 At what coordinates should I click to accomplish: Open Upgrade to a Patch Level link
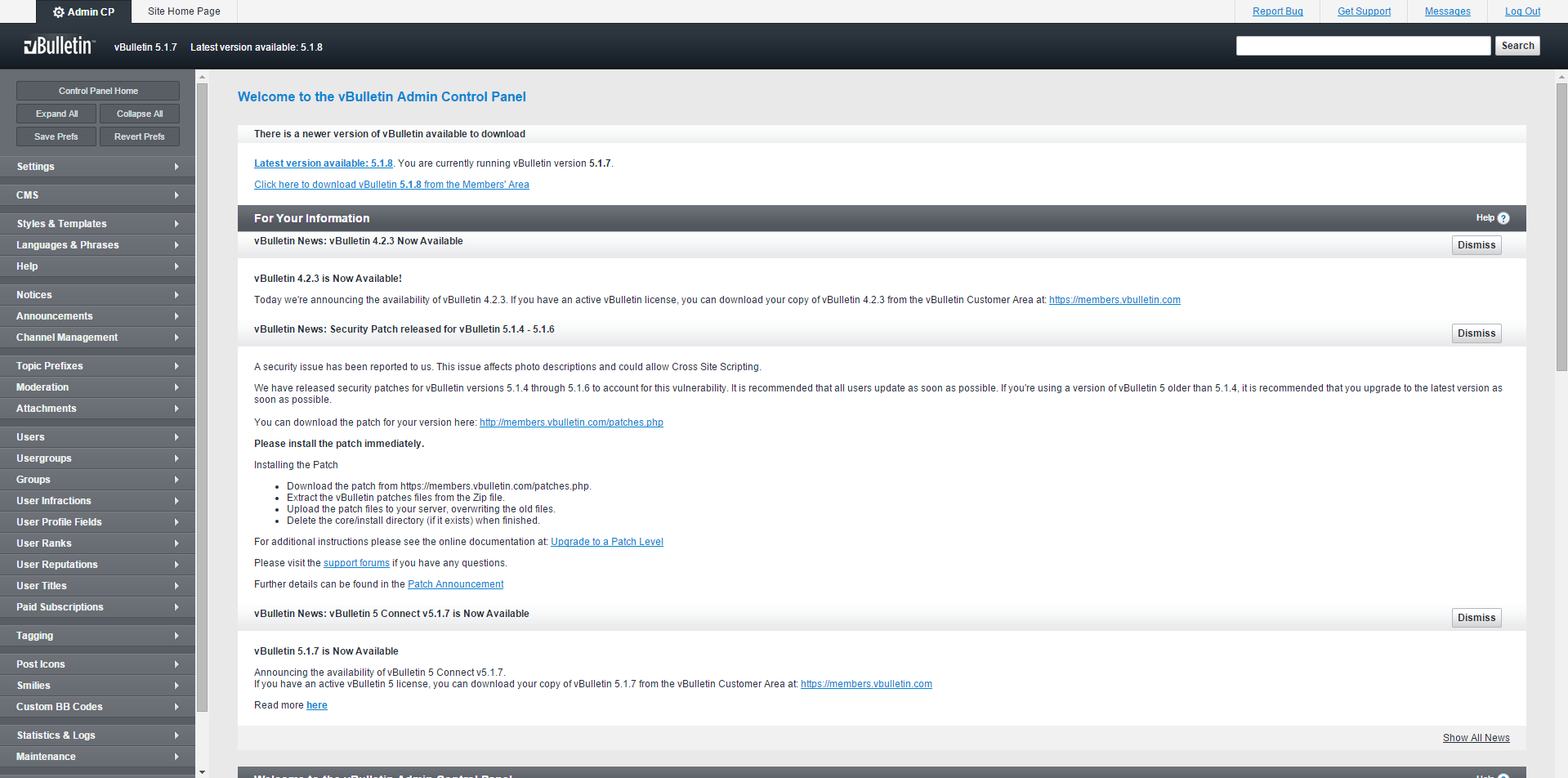tap(607, 542)
